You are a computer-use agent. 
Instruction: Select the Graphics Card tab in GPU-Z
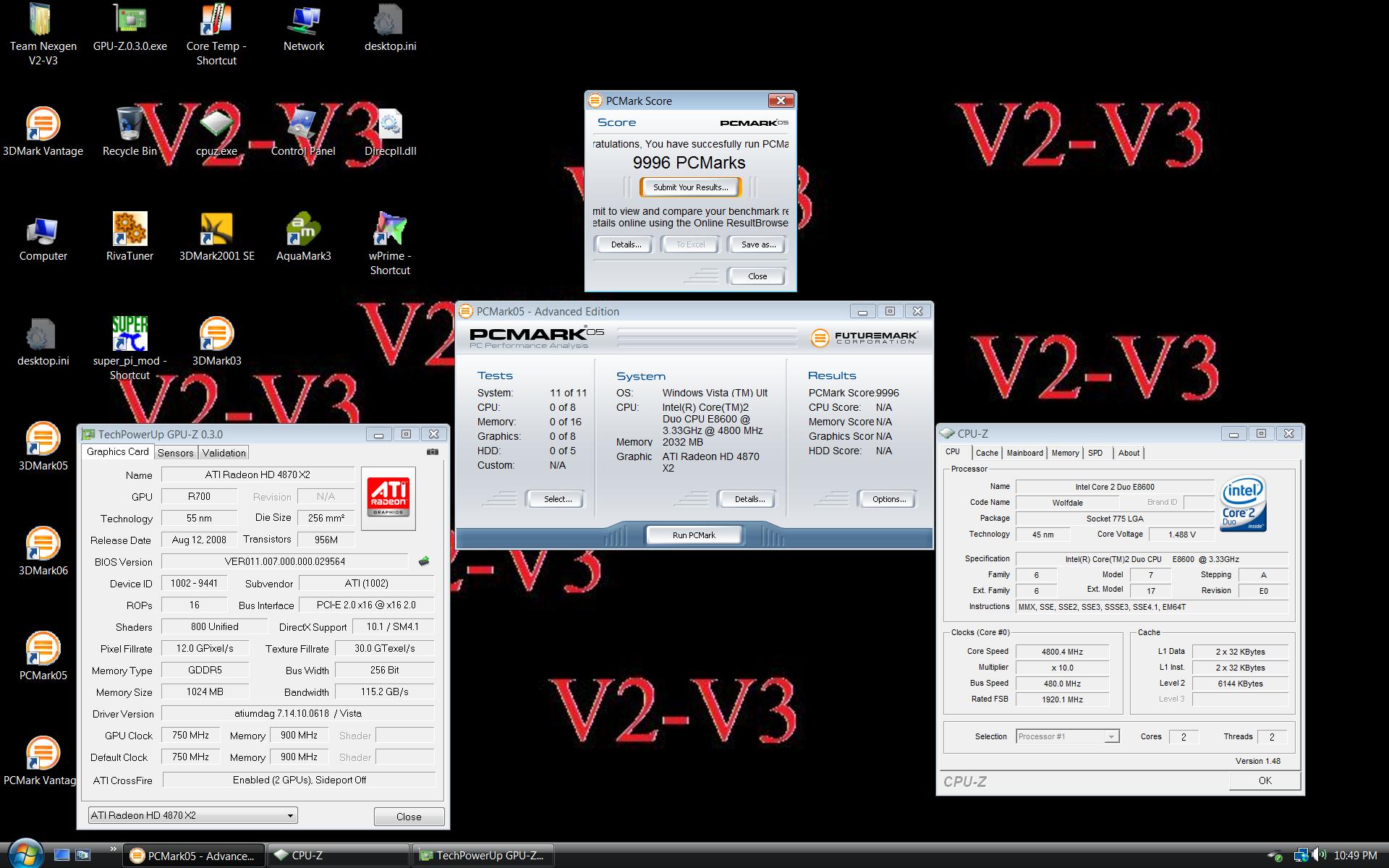[117, 451]
